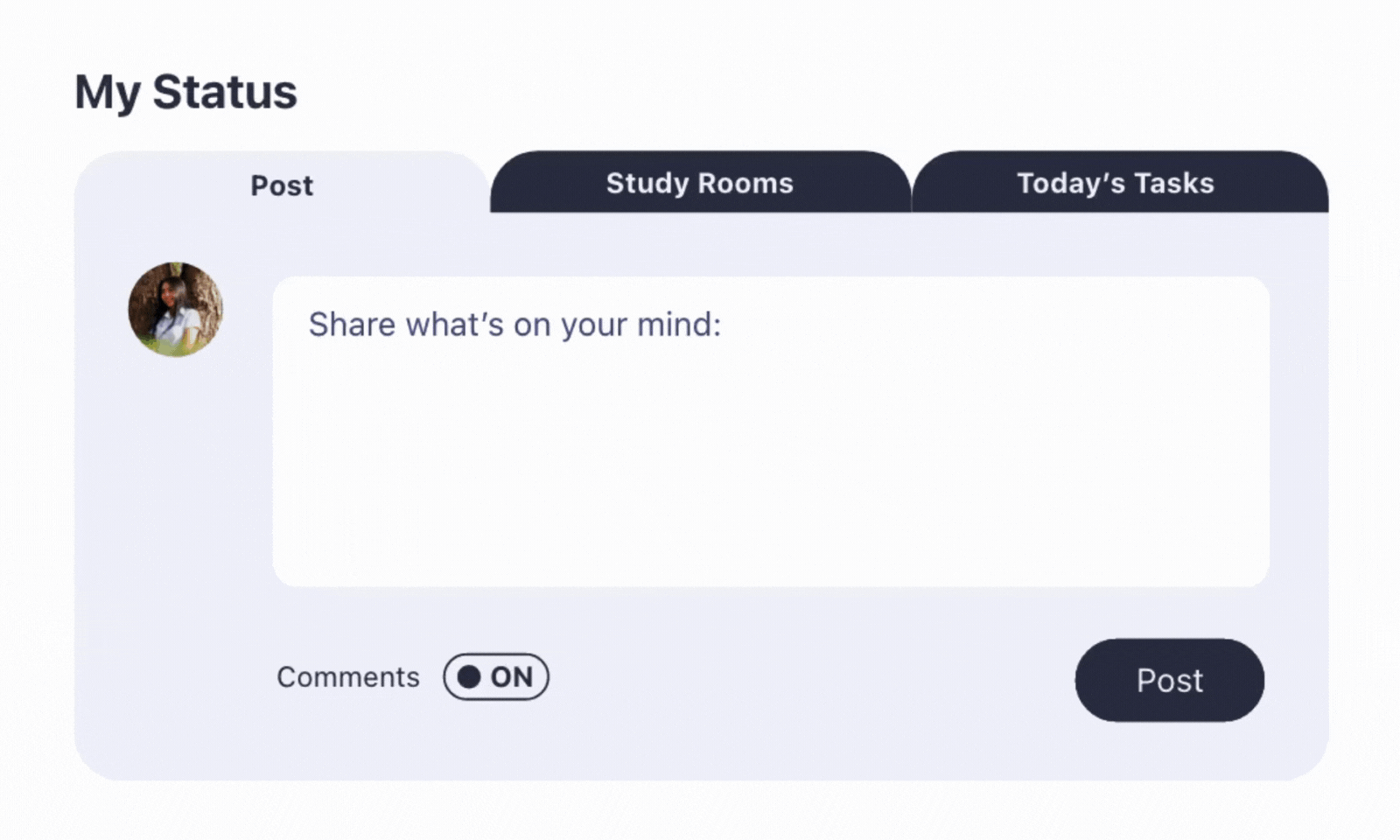Open the avatar photo beside the text box
The image size is (1400, 840).
click(176, 309)
